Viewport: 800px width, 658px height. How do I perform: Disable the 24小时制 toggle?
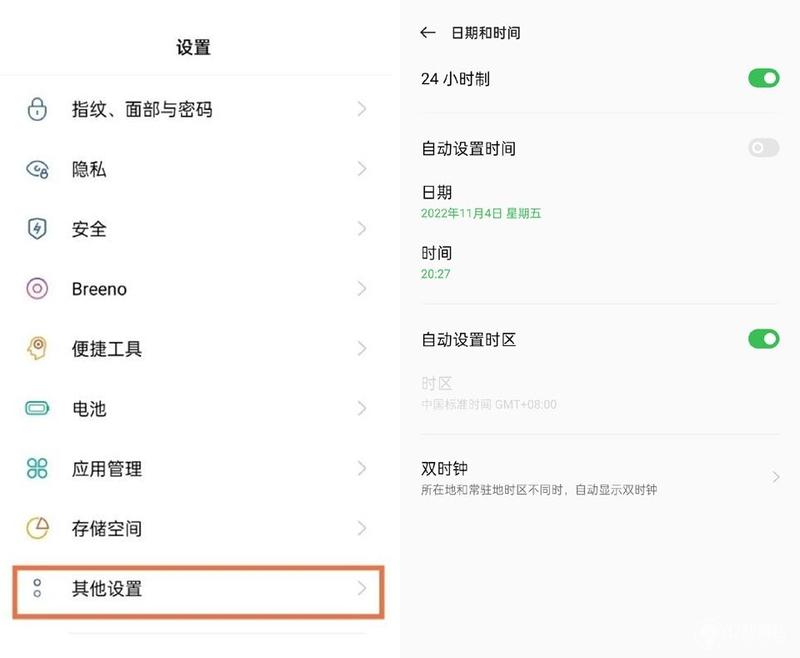click(x=763, y=78)
